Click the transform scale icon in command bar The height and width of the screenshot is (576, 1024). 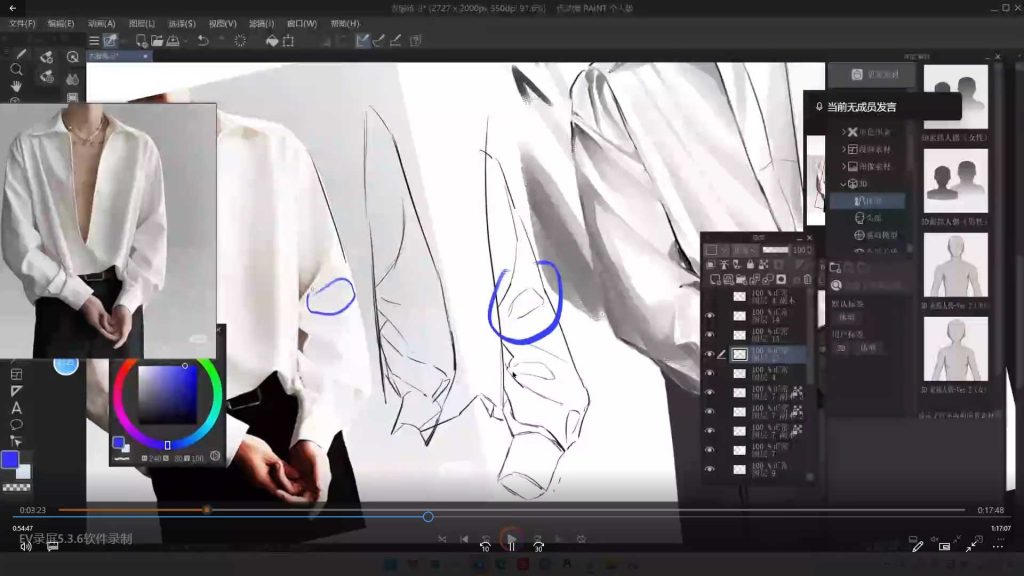pyautogui.click(x=288, y=40)
